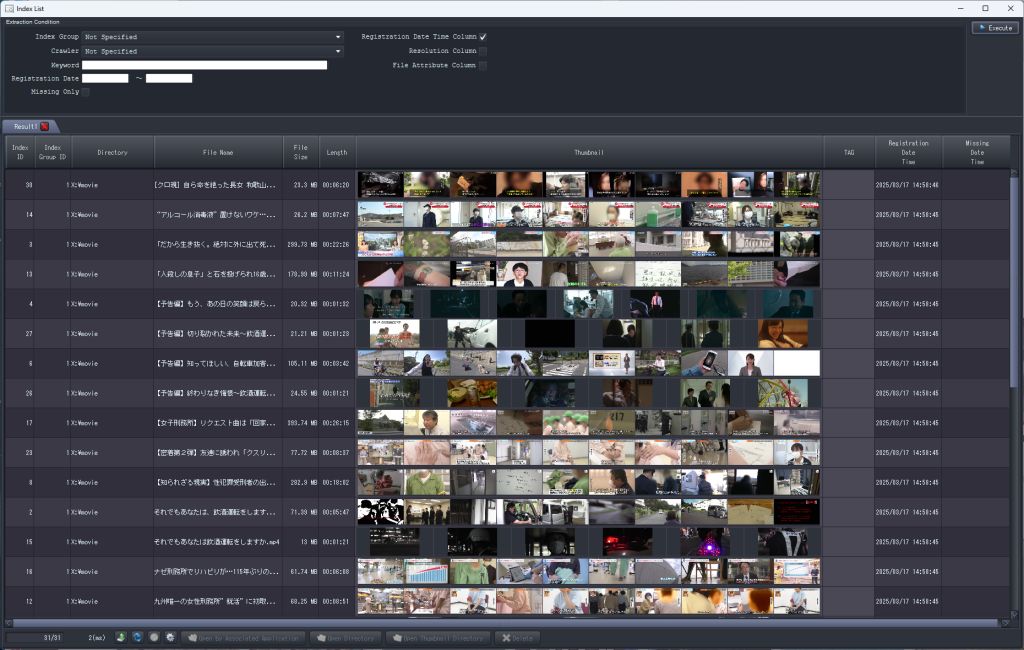Sort by the File Size column header

pyautogui.click(x=300, y=152)
